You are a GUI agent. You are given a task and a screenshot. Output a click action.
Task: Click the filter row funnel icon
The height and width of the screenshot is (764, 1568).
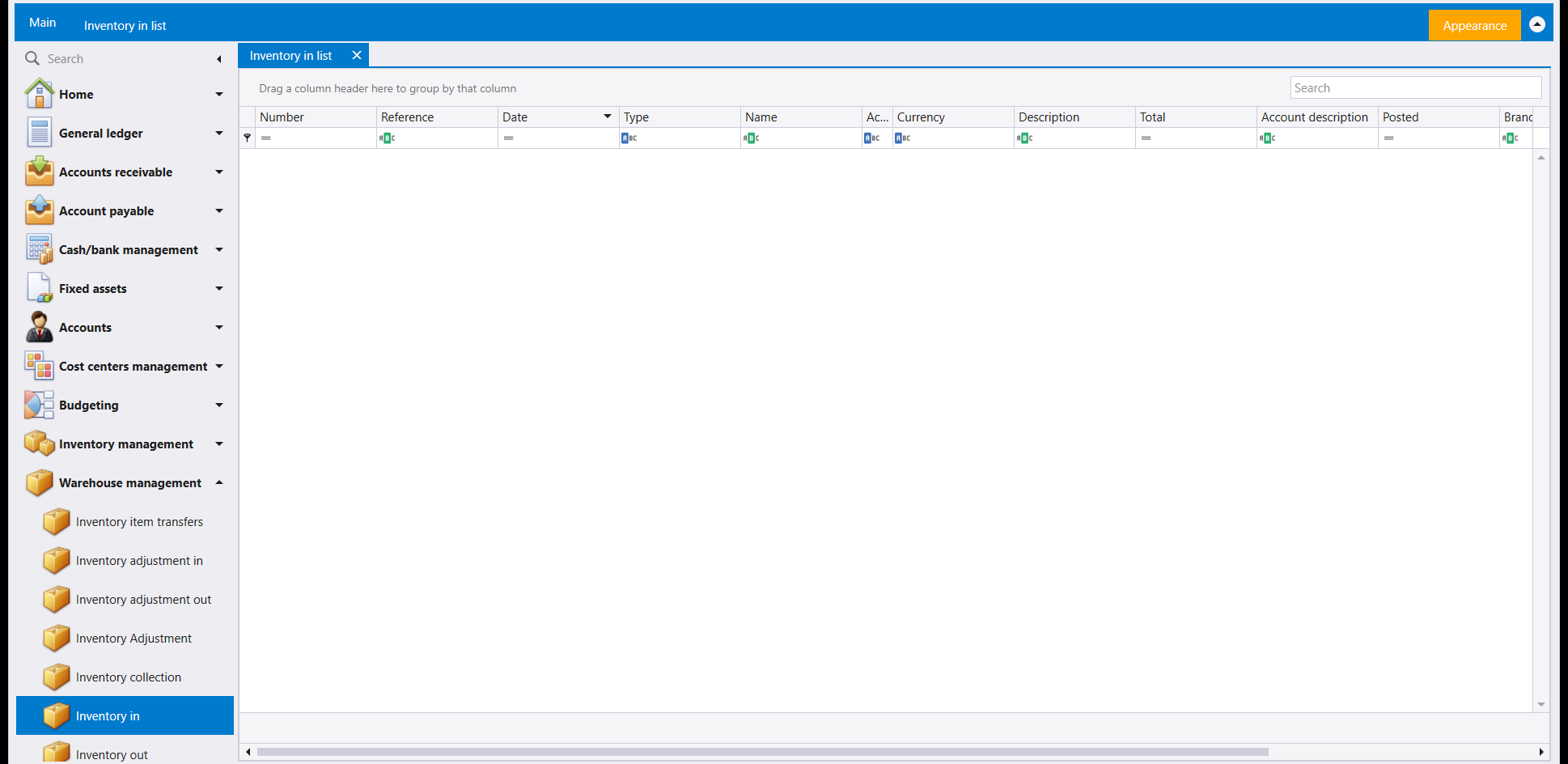click(248, 138)
